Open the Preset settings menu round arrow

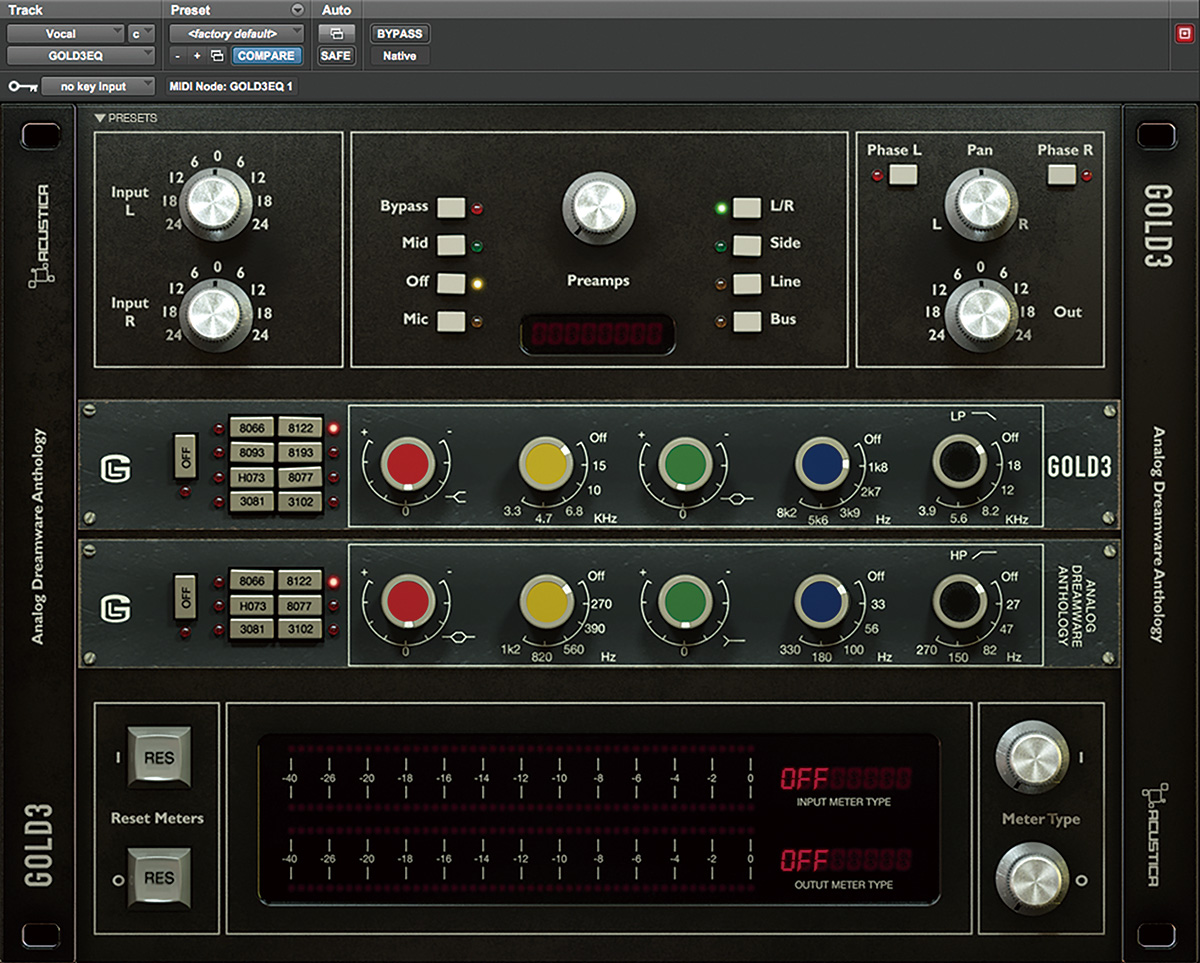coord(297,10)
